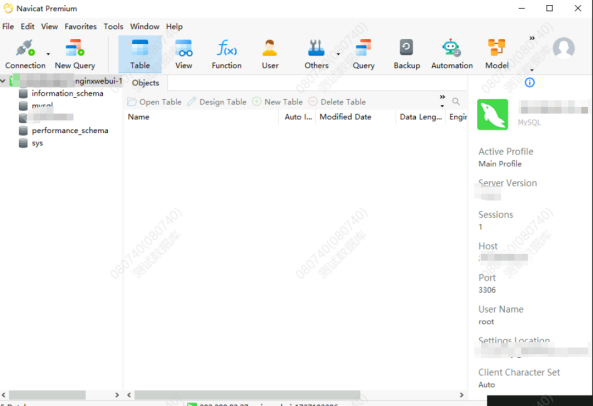Collapse the nginxwebui-1 connection node
Image resolution: width=593 pixels, height=406 pixels.
pos(3,81)
